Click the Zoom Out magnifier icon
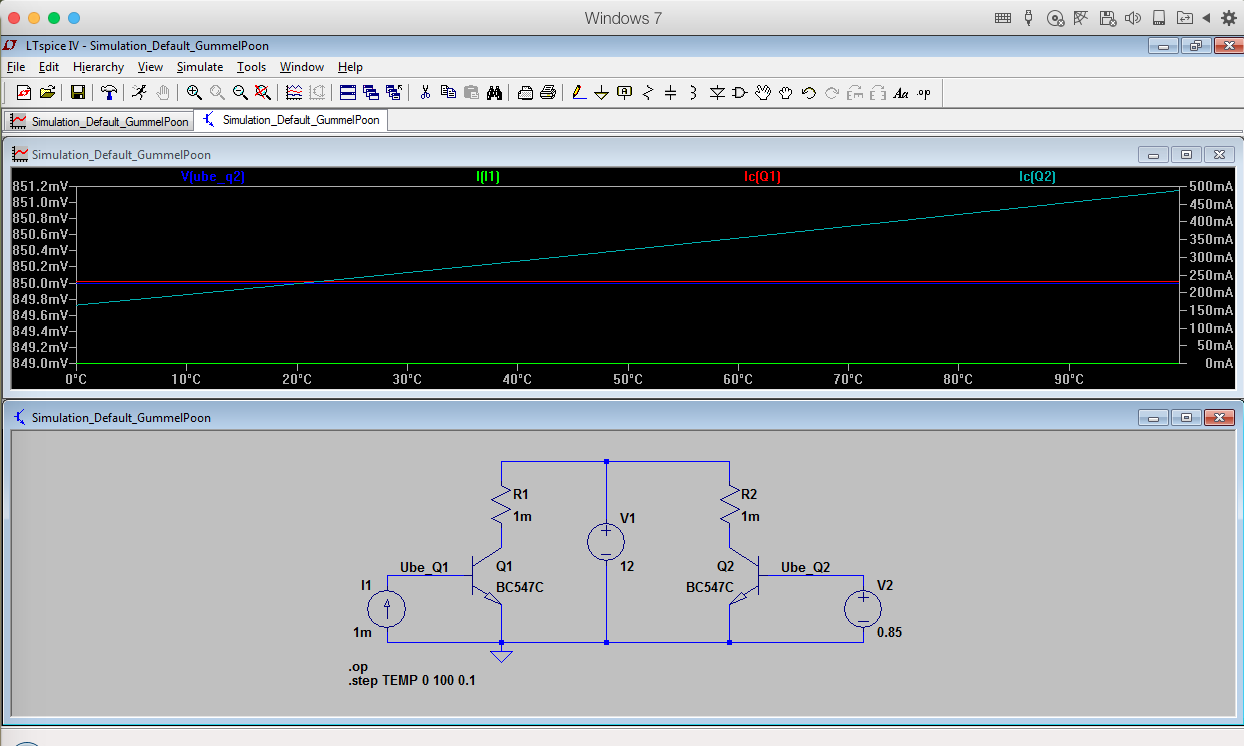 pos(240,93)
